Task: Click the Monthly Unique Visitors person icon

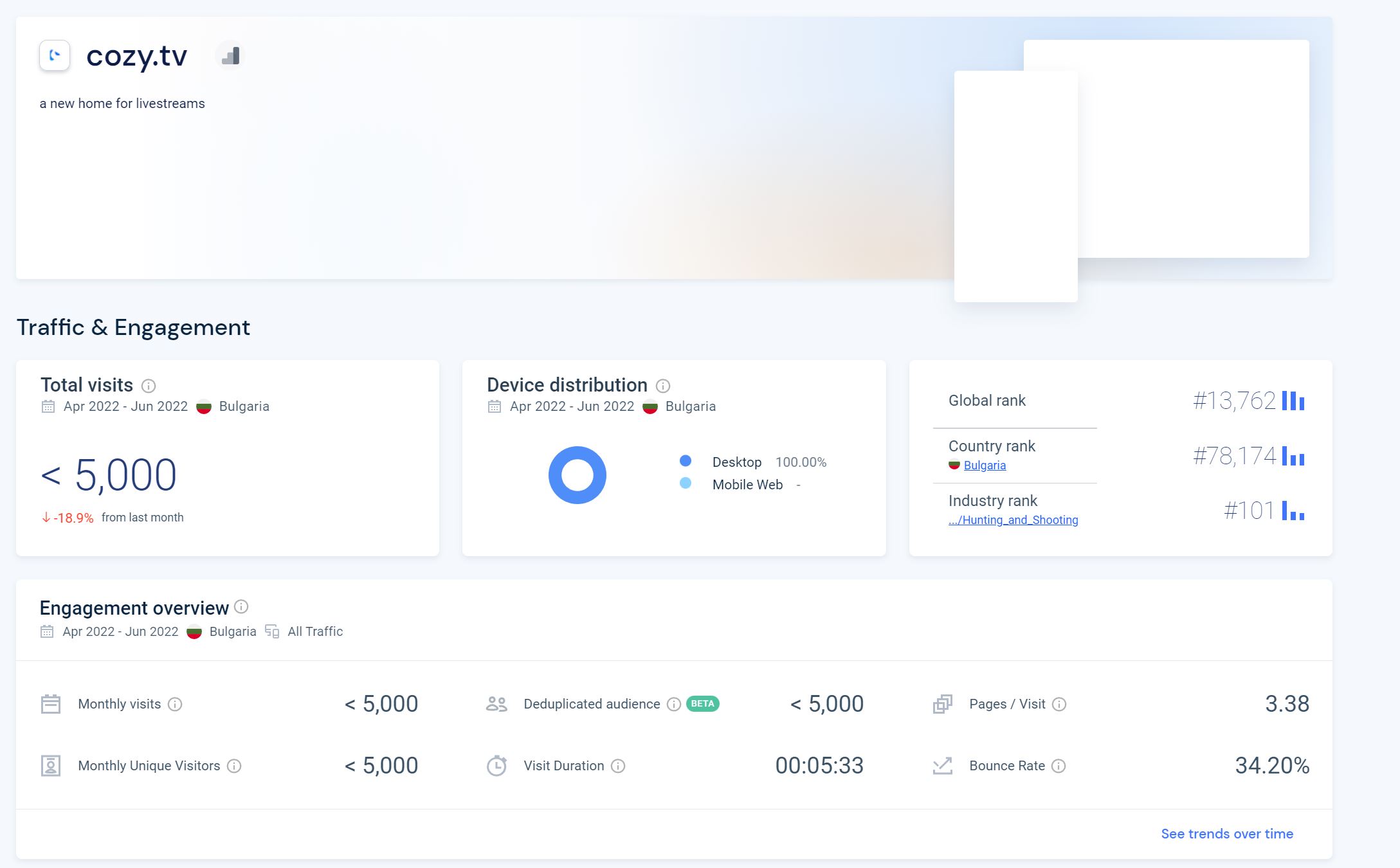Action: [51, 766]
